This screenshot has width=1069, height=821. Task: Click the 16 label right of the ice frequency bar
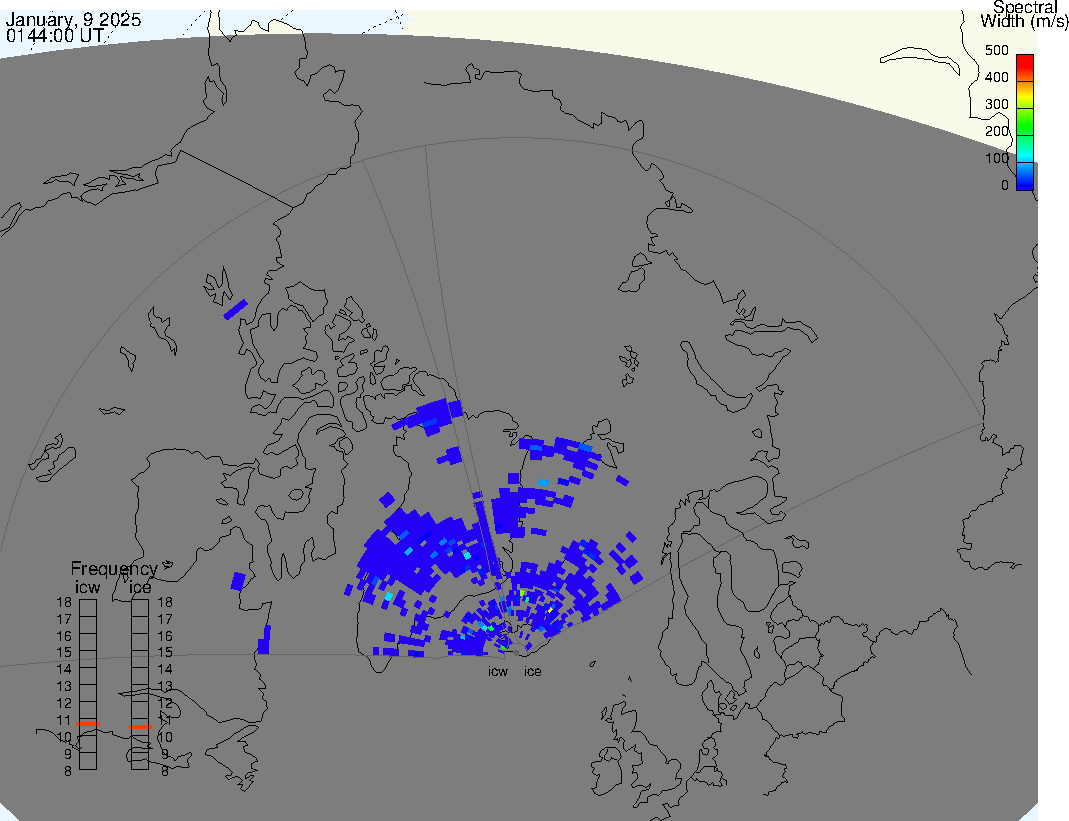165,636
